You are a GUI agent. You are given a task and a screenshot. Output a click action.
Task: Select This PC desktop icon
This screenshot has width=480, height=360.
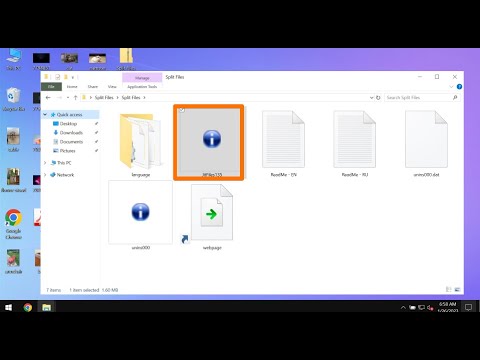click(x=13, y=60)
